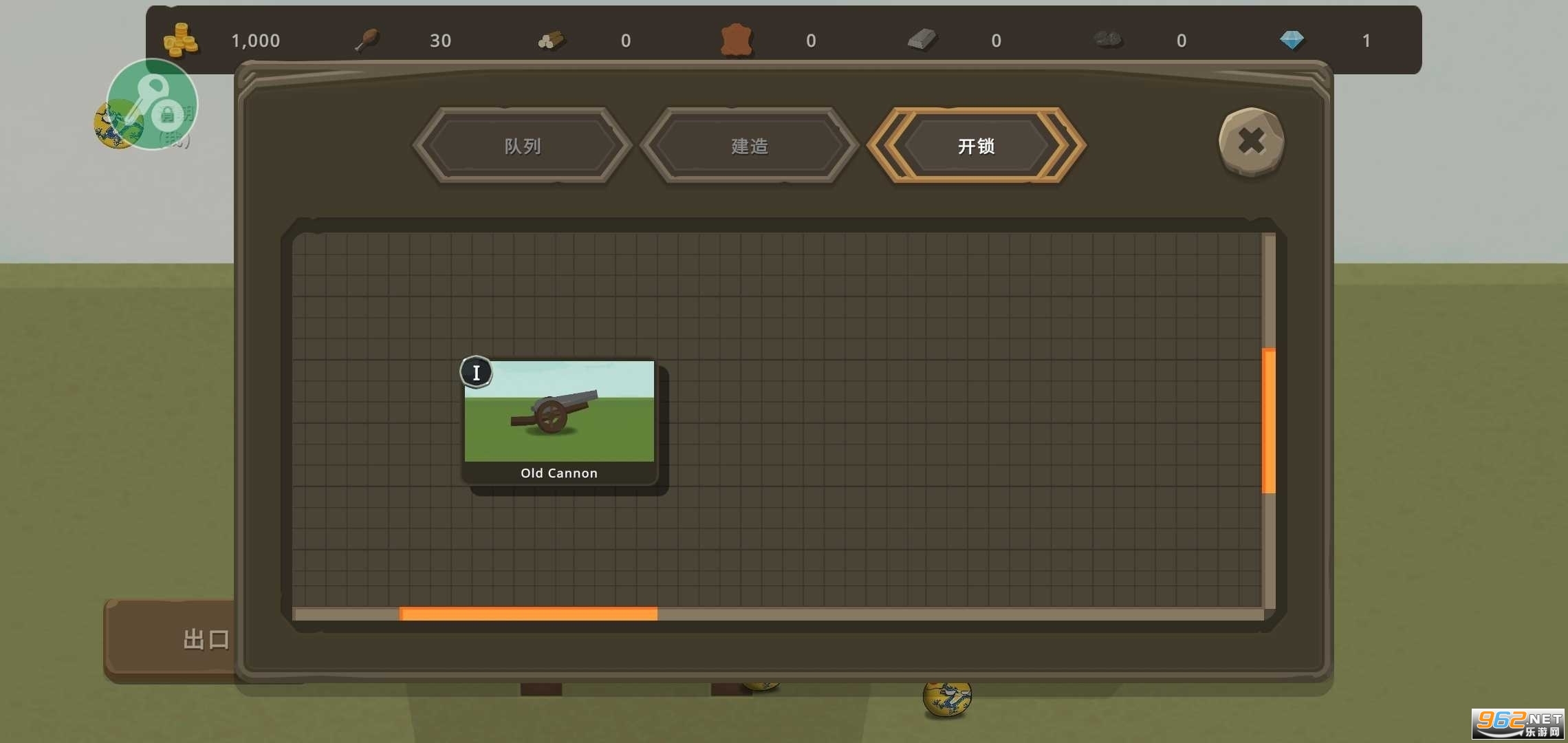The height and width of the screenshot is (743, 1568).
Task: Select the 开锁 tab
Action: (x=977, y=146)
